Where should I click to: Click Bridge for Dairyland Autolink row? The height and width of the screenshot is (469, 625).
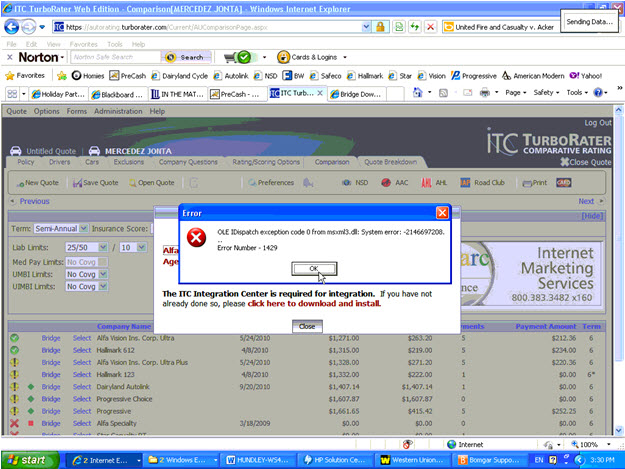point(51,387)
